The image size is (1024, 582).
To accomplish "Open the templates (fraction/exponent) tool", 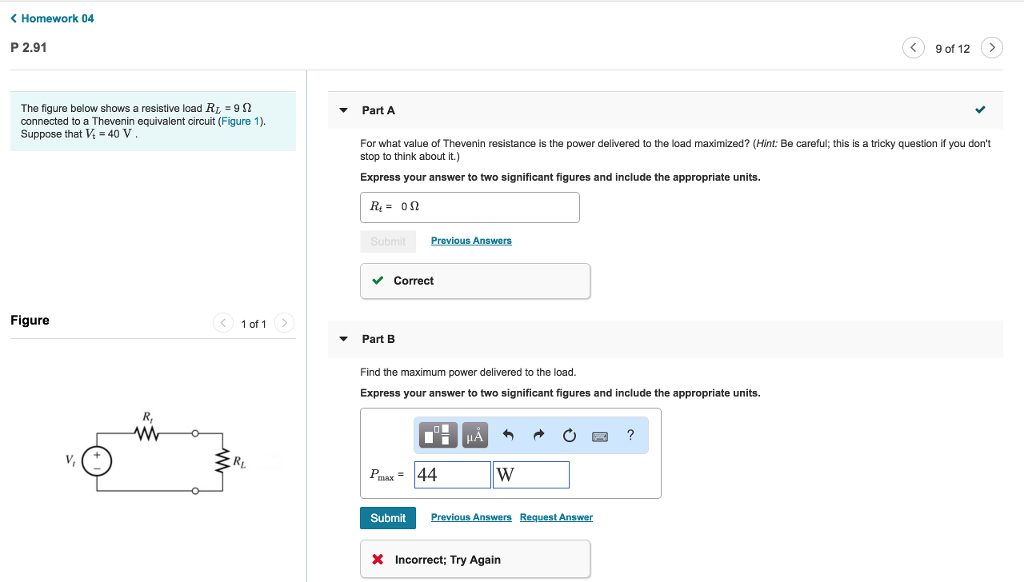I will 439,435.
